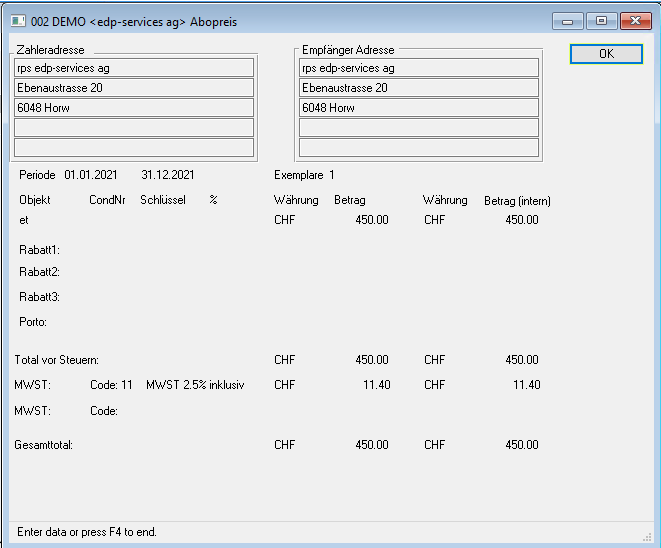Select the Zahleradresse street field 'Ebenaustrasse 20'
Screen dimensions: 661x548
pyautogui.click(x=134, y=88)
